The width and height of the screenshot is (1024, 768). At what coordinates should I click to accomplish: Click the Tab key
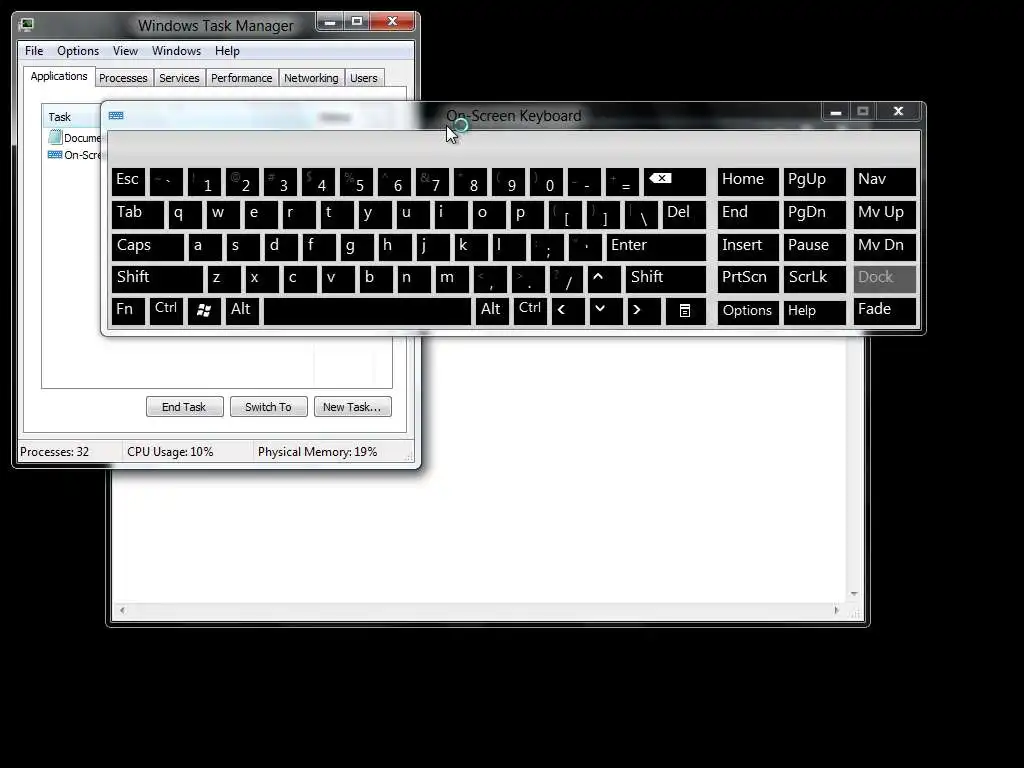tap(138, 214)
